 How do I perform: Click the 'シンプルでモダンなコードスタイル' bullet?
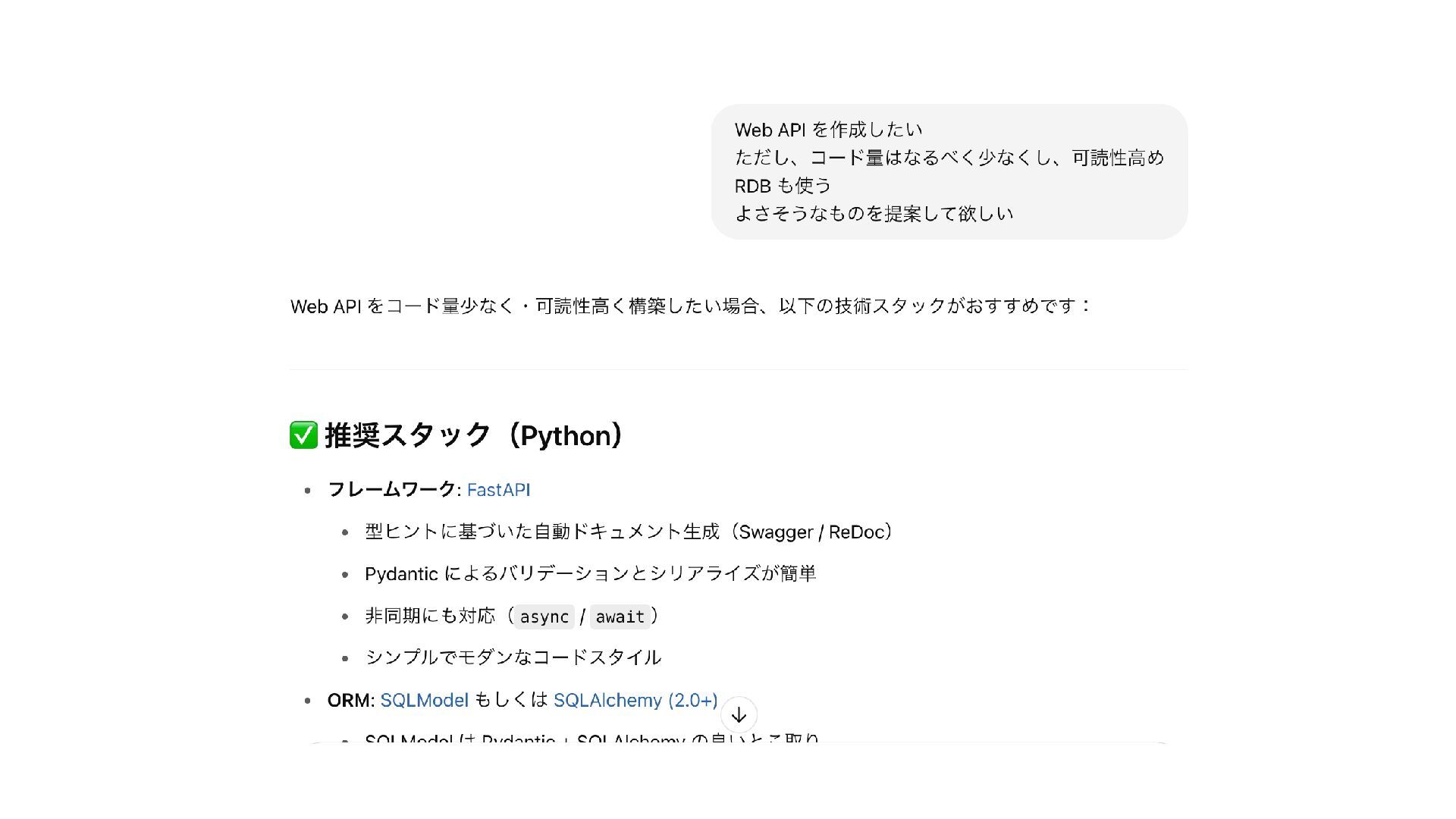pos(513,657)
